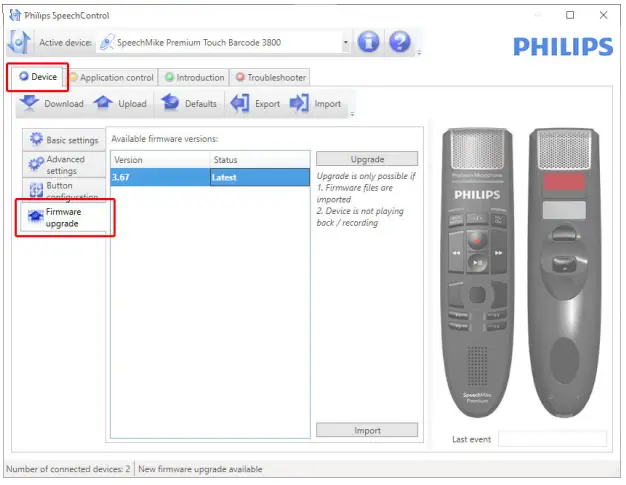The height and width of the screenshot is (485, 626).
Task: Click the Philips SpeechControl title bar icon
Action: pyautogui.click(x=15, y=15)
